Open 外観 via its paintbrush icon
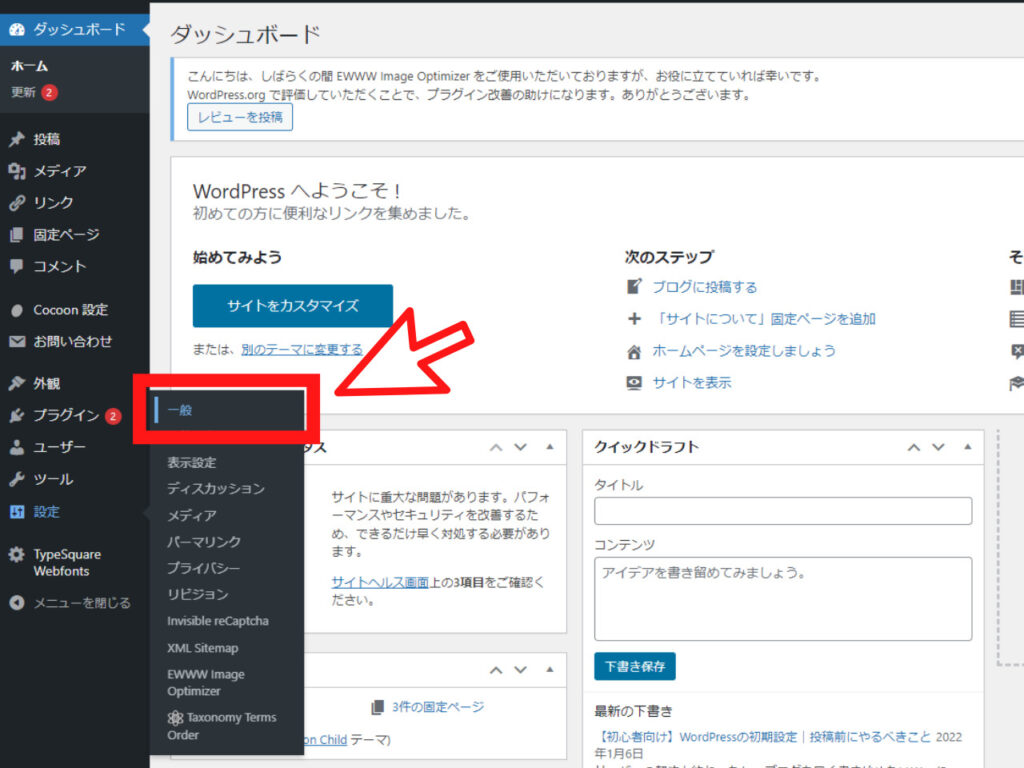Image resolution: width=1024 pixels, height=768 pixels. tap(17, 383)
